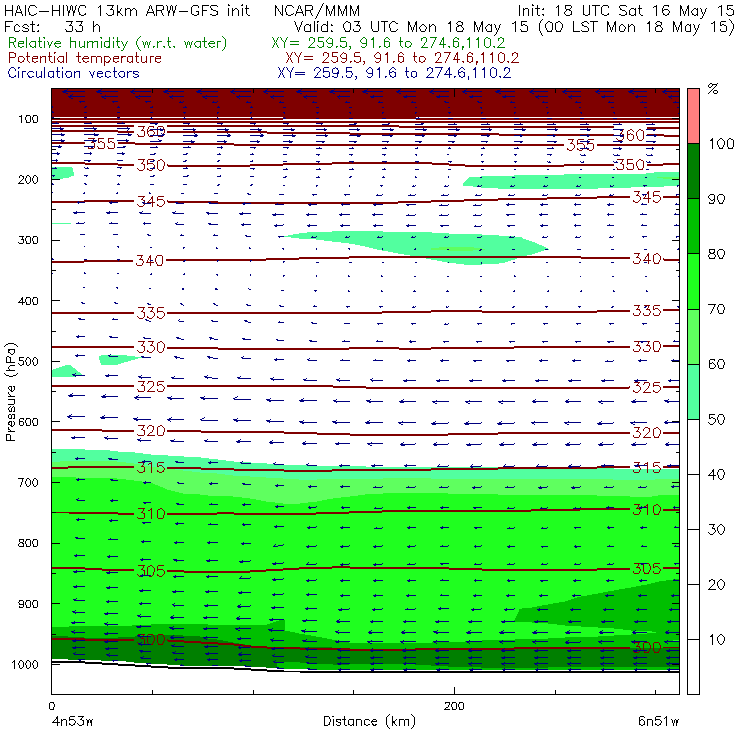Select the blue XY coordinate range text
The image size is (740, 740).
point(394,73)
